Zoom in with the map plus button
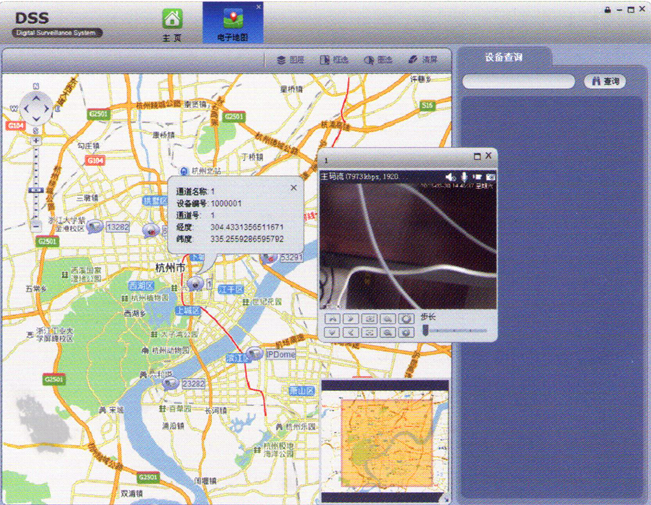This screenshot has height=505, width=651. pyautogui.click(x=36, y=141)
